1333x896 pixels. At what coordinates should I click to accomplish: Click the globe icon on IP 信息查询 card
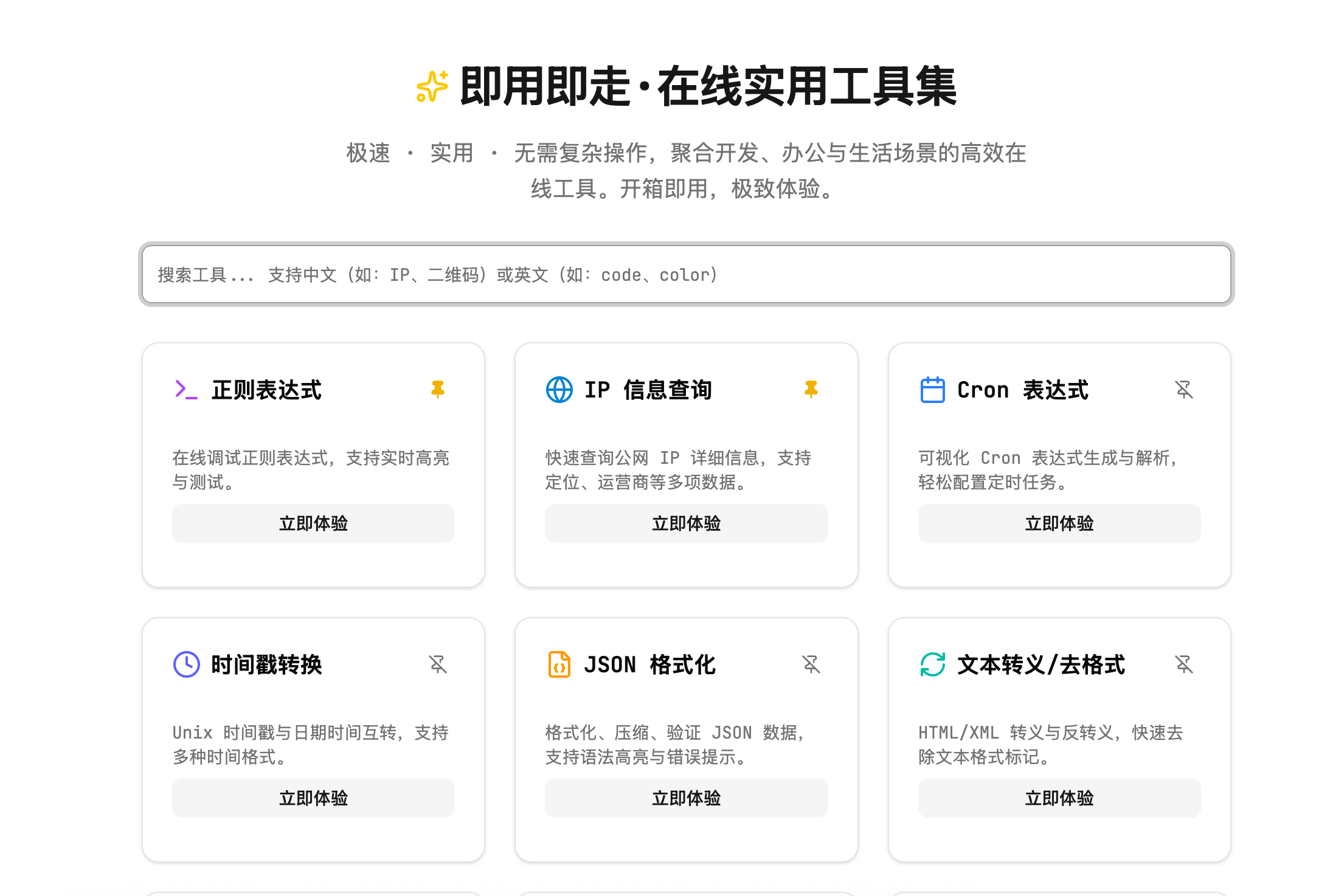coord(559,390)
